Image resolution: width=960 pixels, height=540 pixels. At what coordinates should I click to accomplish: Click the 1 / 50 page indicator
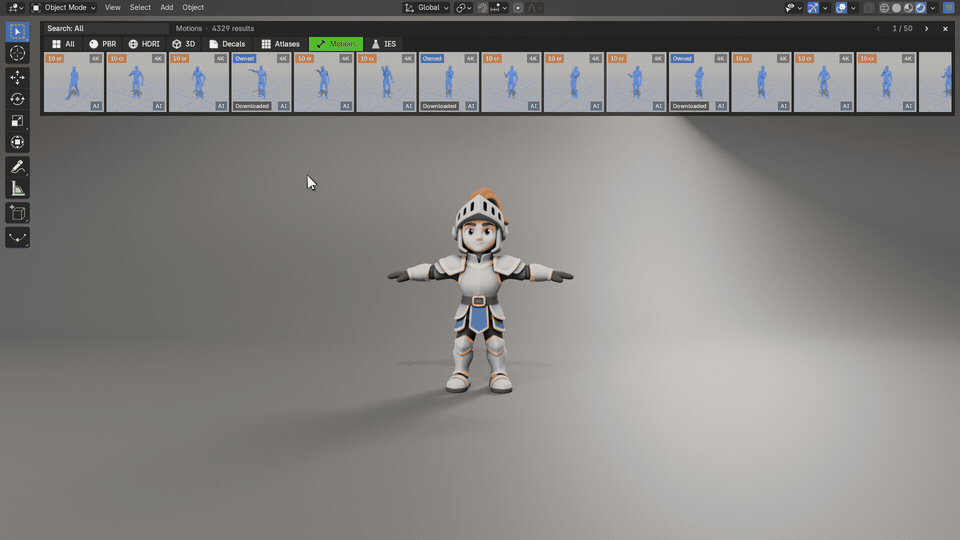pyautogui.click(x=902, y=28)
